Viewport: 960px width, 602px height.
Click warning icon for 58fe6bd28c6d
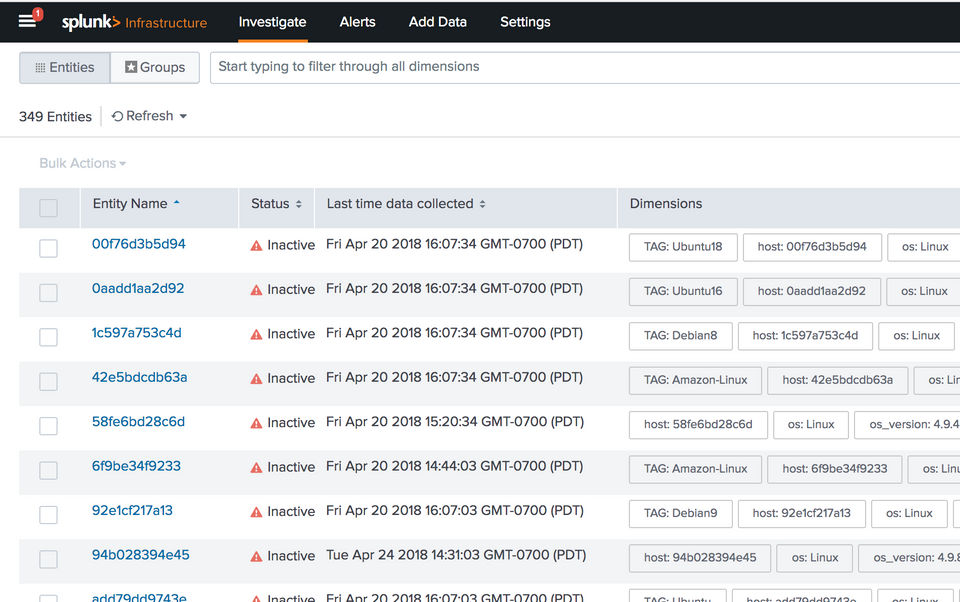[257, 423]
